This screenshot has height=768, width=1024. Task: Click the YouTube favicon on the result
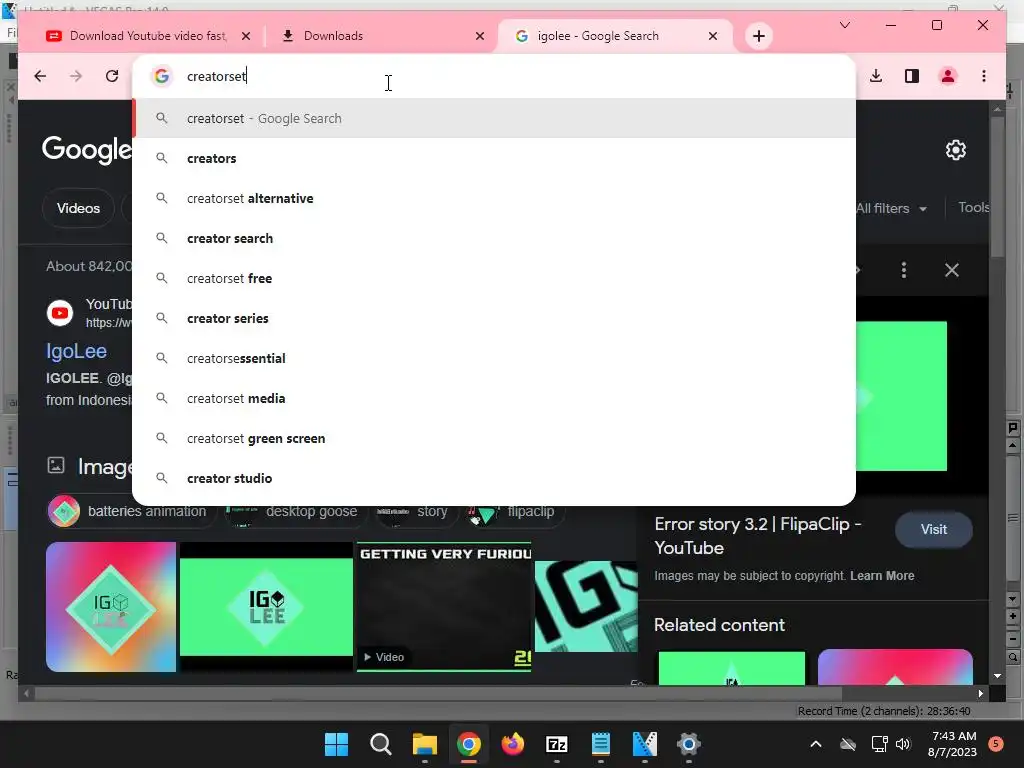coord(60,313)
